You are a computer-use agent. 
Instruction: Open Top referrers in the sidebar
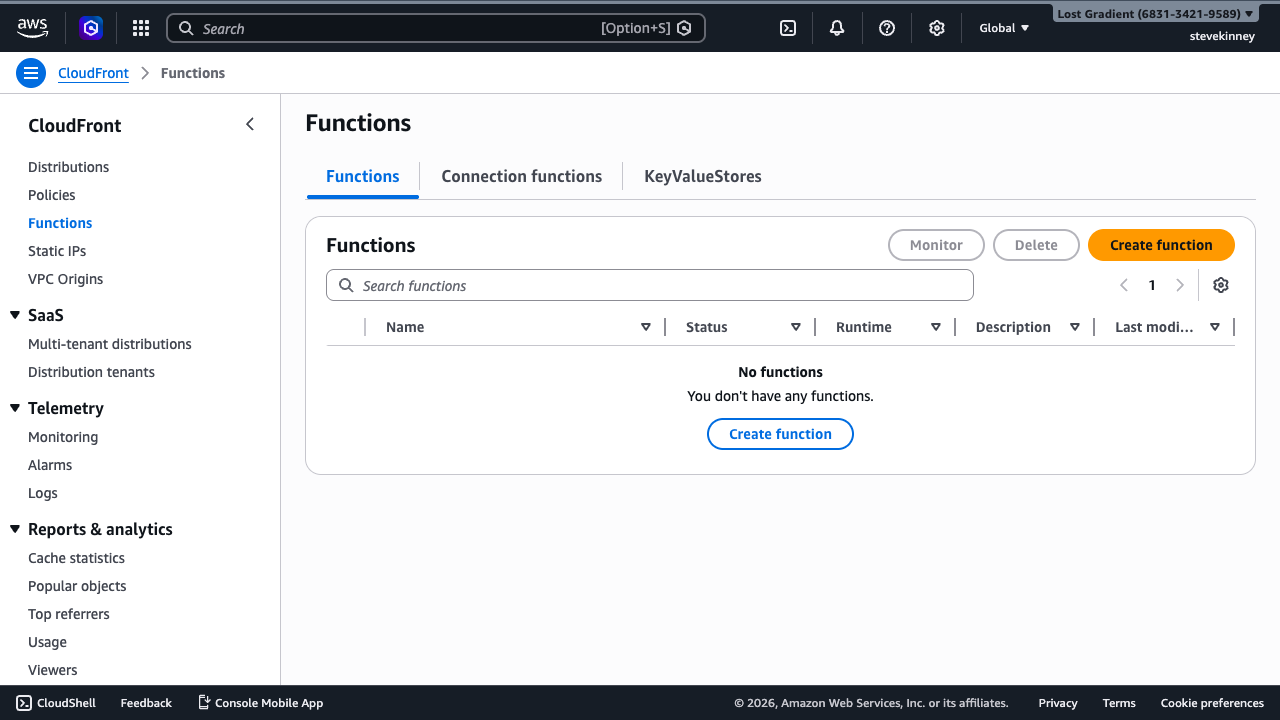point(69,614)
